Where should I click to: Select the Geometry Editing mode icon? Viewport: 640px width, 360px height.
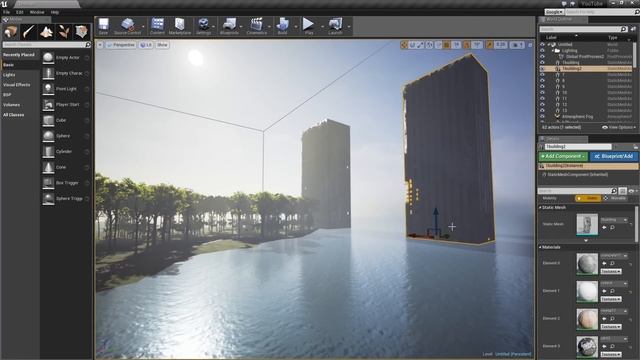click(x=81, y=32)
